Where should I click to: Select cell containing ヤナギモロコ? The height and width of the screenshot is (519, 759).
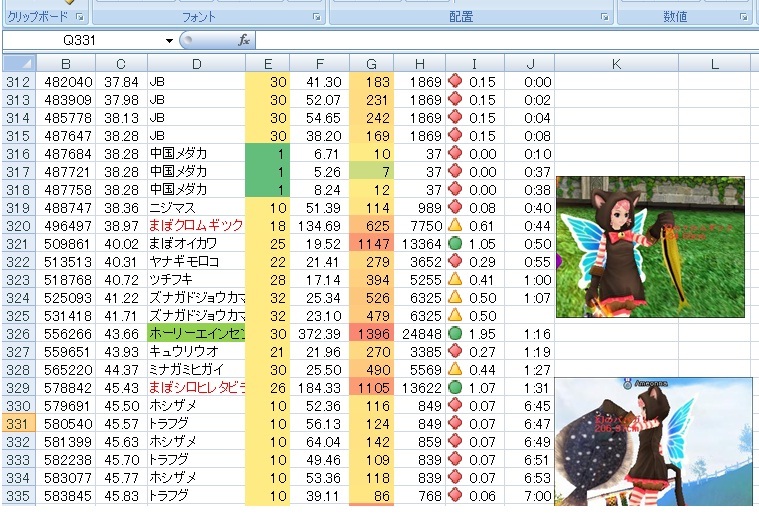click(197, 262)
